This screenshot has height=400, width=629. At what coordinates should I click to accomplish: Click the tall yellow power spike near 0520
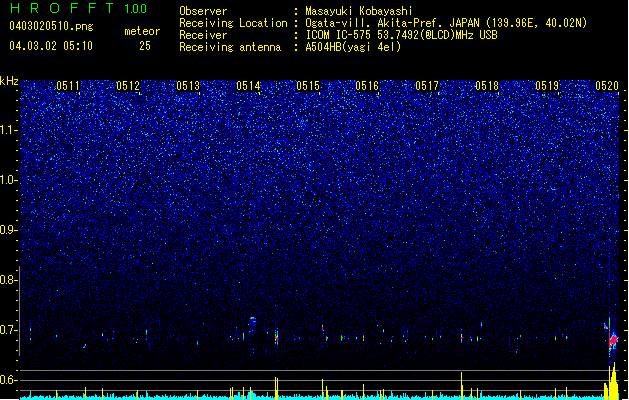pyautogui.click(x=613, y=381)
